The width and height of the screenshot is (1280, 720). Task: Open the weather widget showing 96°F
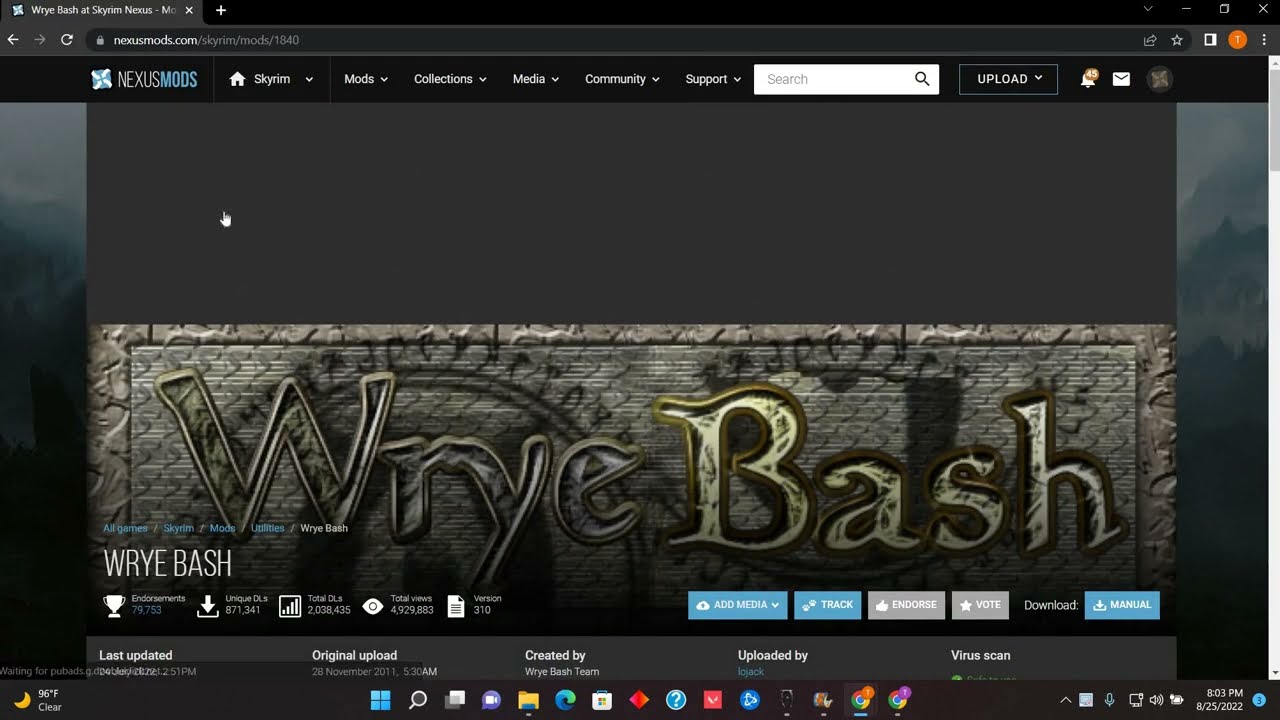(x=38, y=700)
